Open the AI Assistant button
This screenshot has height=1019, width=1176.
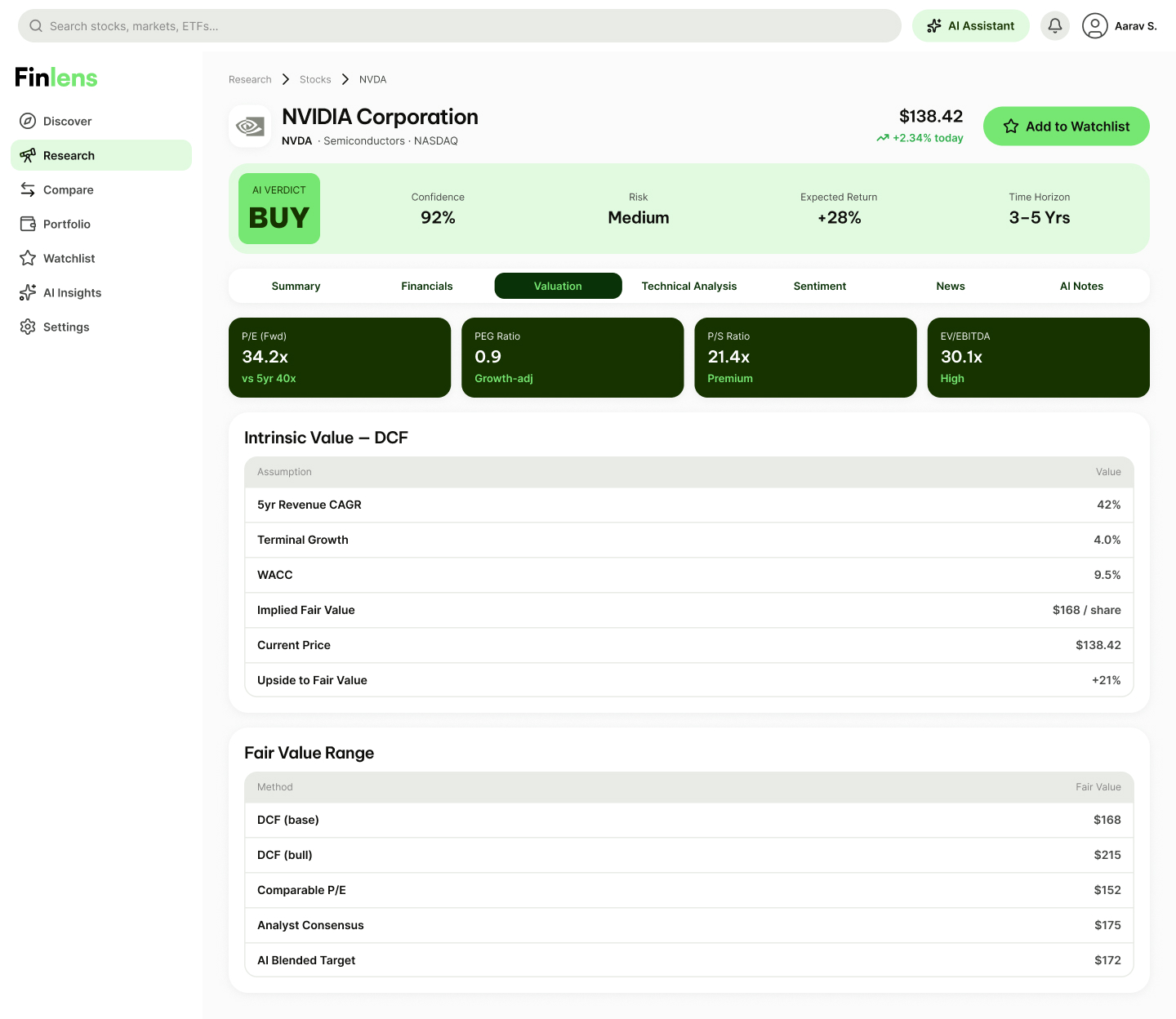point(971,26)
